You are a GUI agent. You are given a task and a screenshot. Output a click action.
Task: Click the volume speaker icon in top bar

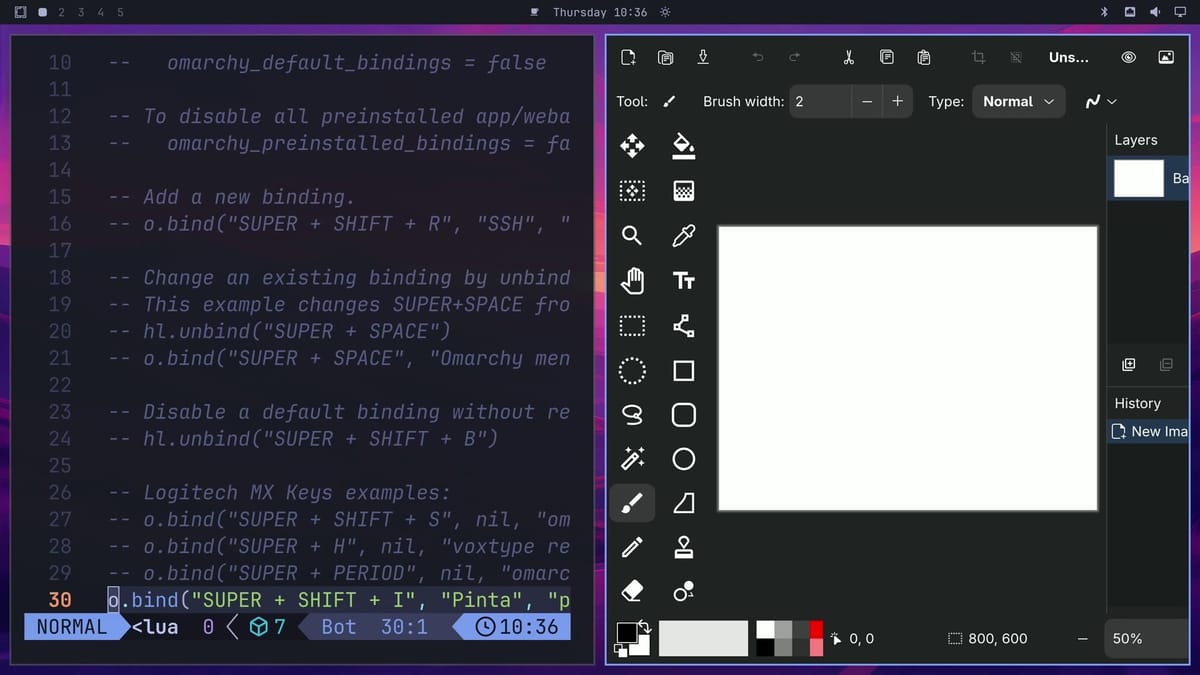pos(1155,12)
